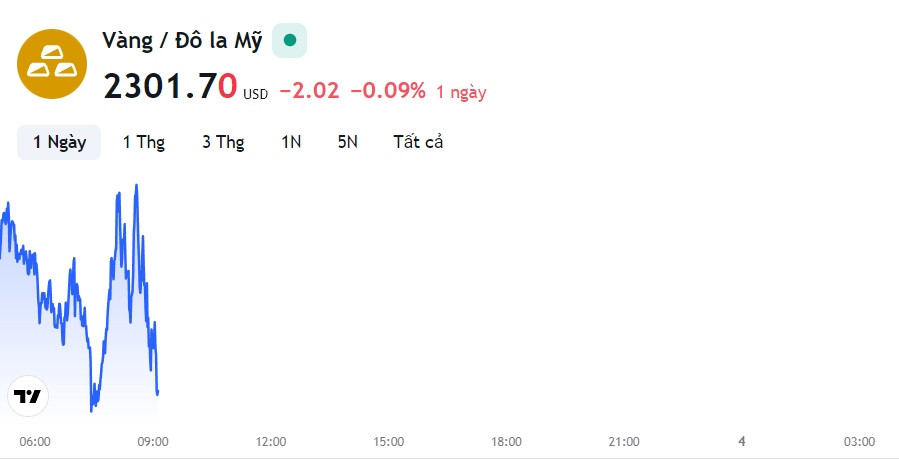Screen dimensions: 899x461
Task: Click the 2301.70 price value
Action: 170,87
